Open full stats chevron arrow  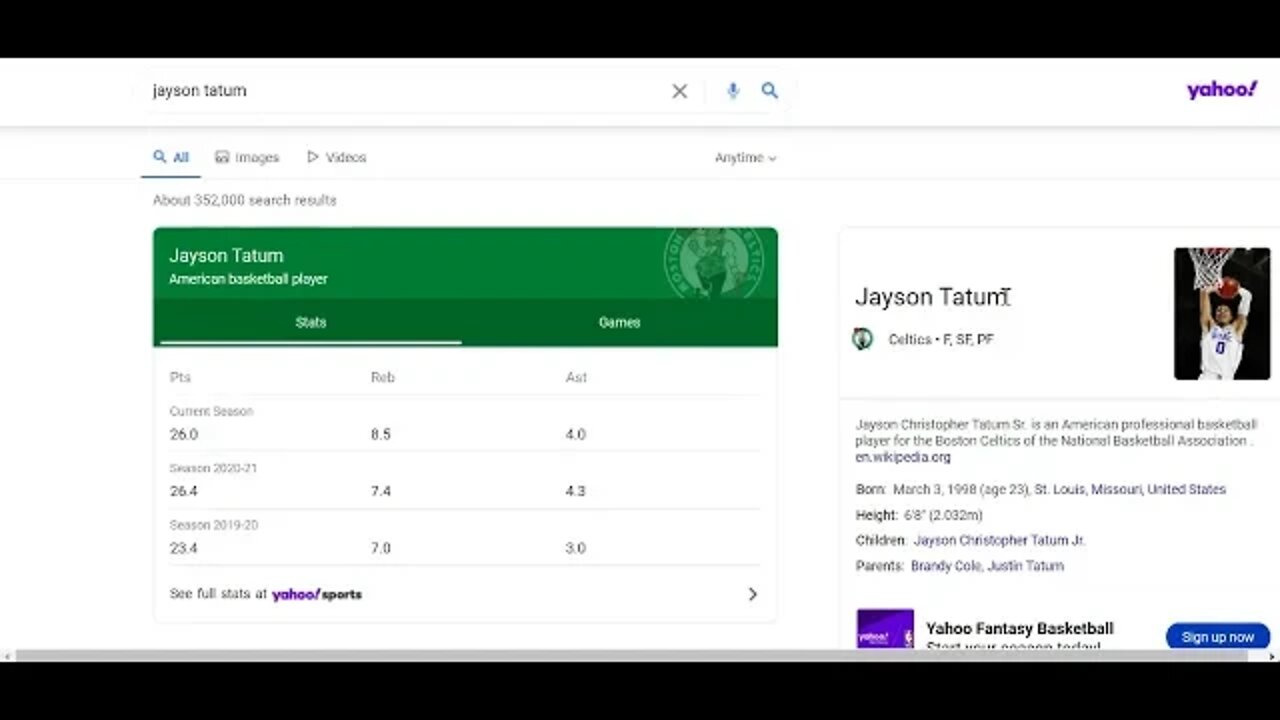[753, 594]
